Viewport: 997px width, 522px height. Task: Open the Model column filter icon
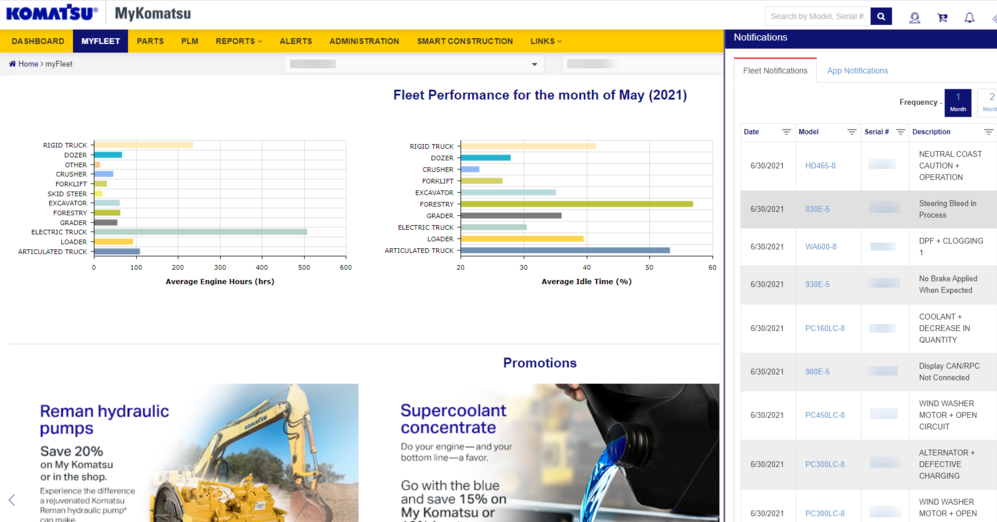pyautogui.click(x=851, y=132)
